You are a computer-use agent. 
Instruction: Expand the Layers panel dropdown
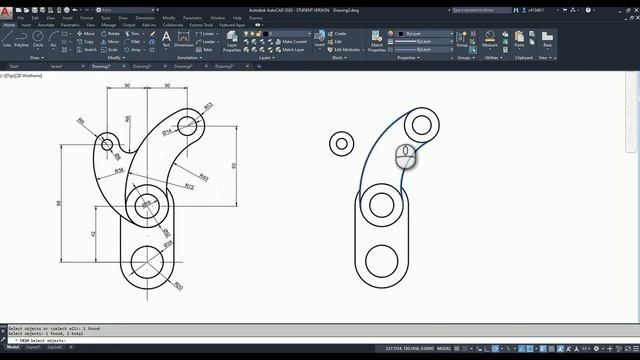267,58
